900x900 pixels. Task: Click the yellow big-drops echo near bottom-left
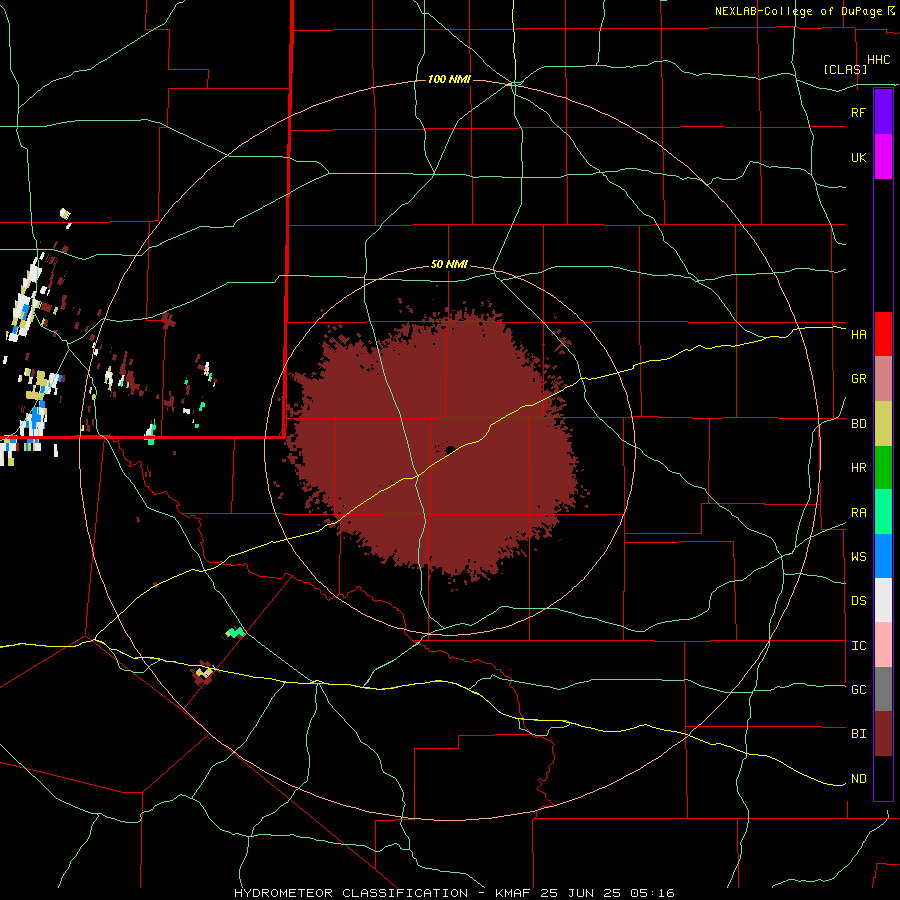pyautogui.click(x=203, y=672)
